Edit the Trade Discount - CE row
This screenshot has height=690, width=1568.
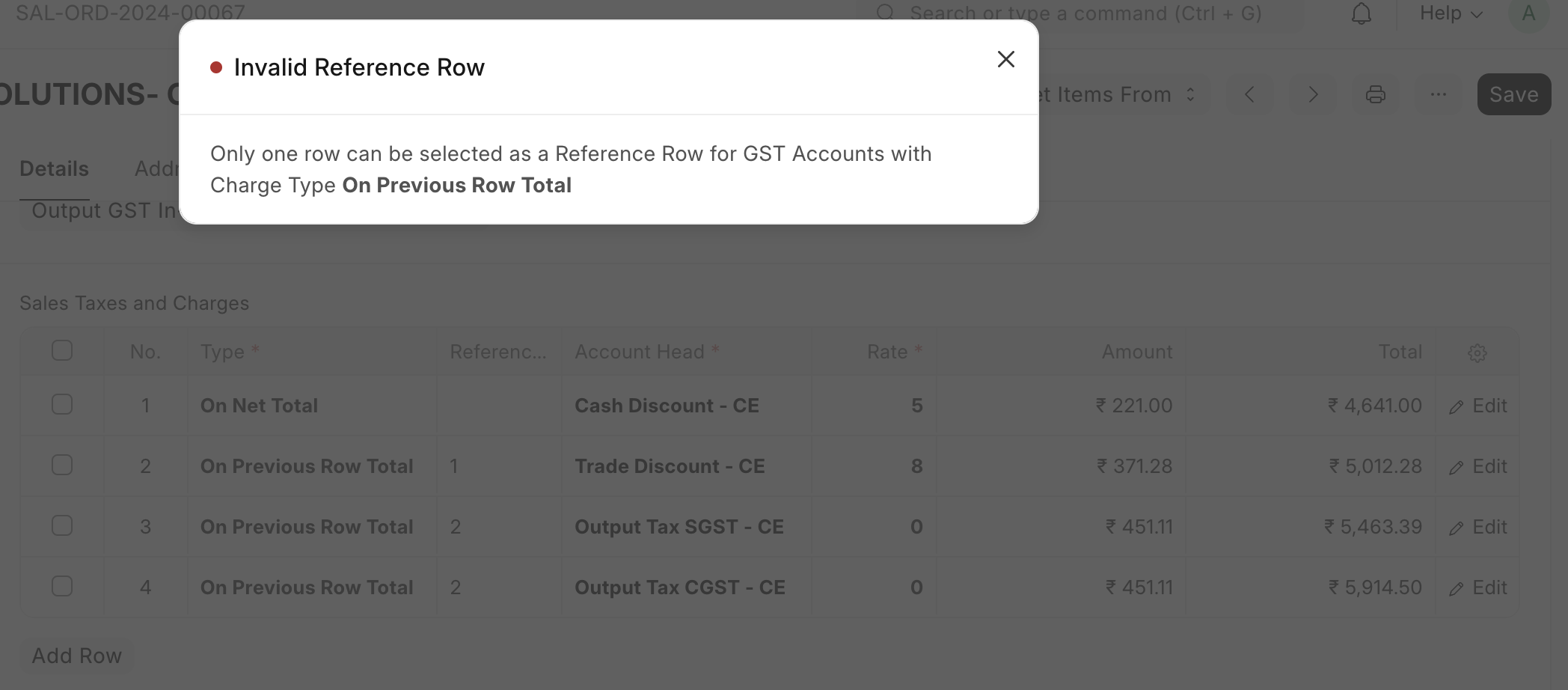tap(1478, 466)
